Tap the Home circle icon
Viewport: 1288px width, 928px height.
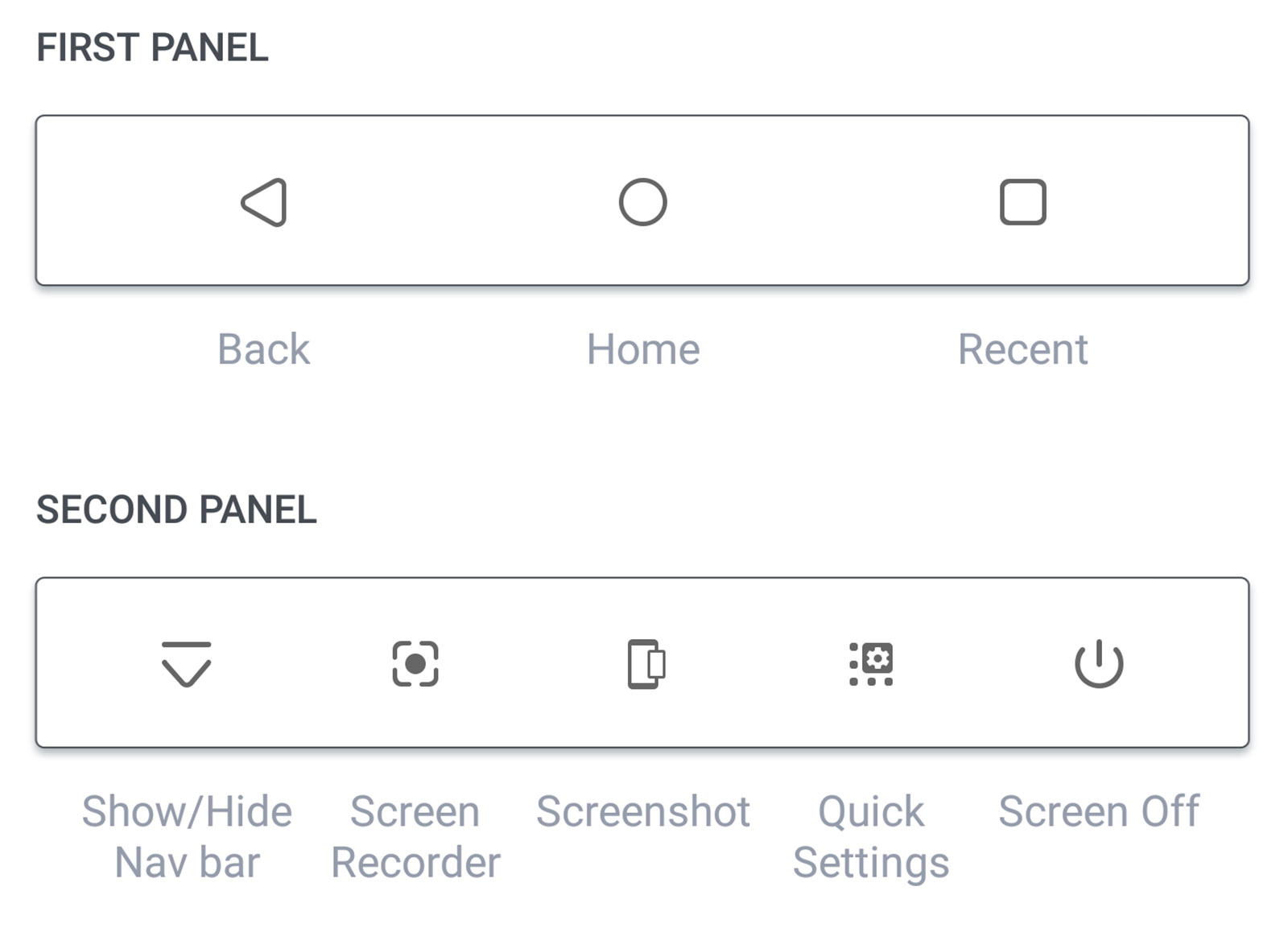[x=642, y=202]
